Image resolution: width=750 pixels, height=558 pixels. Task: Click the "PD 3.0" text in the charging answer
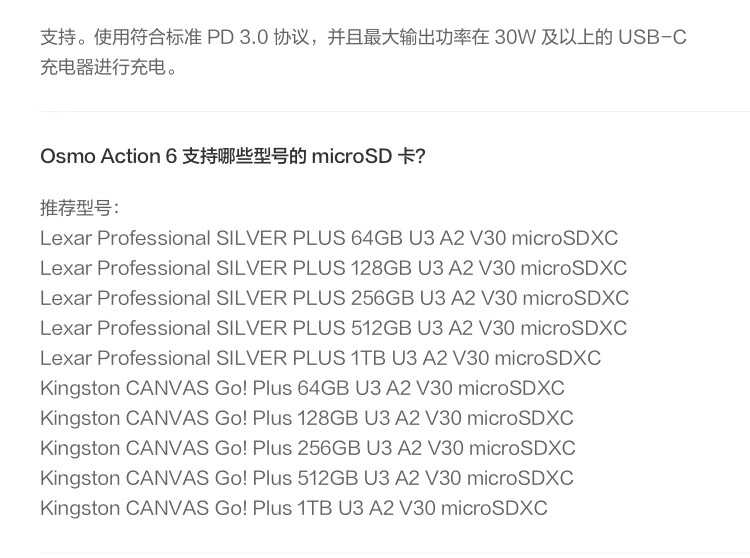click(237, 39)
